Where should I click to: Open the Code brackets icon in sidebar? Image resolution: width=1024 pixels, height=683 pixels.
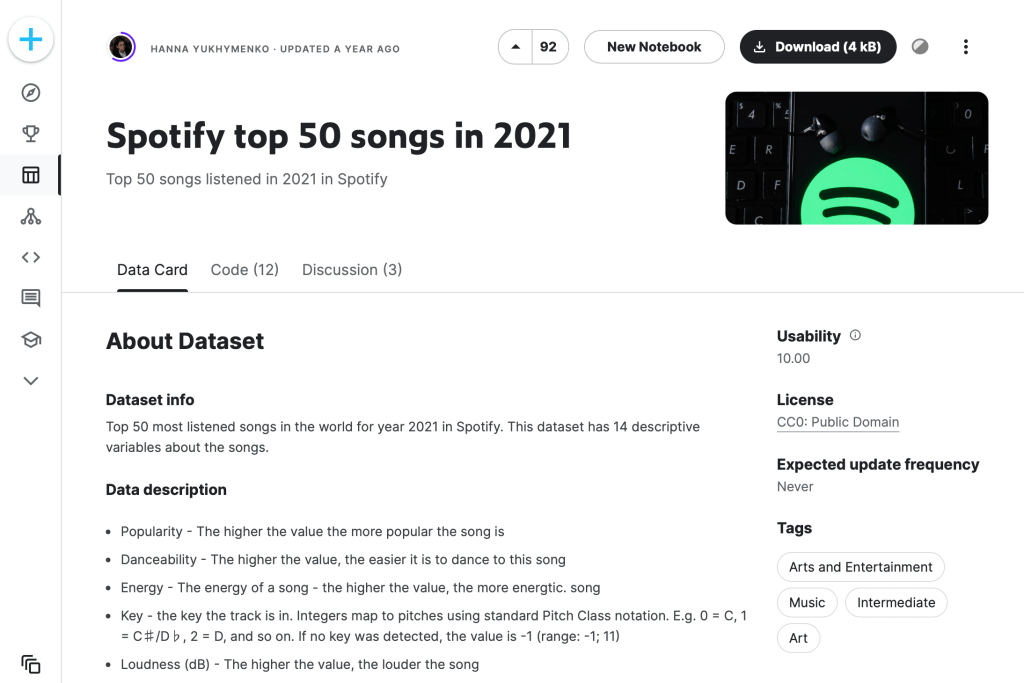[31, 257]
